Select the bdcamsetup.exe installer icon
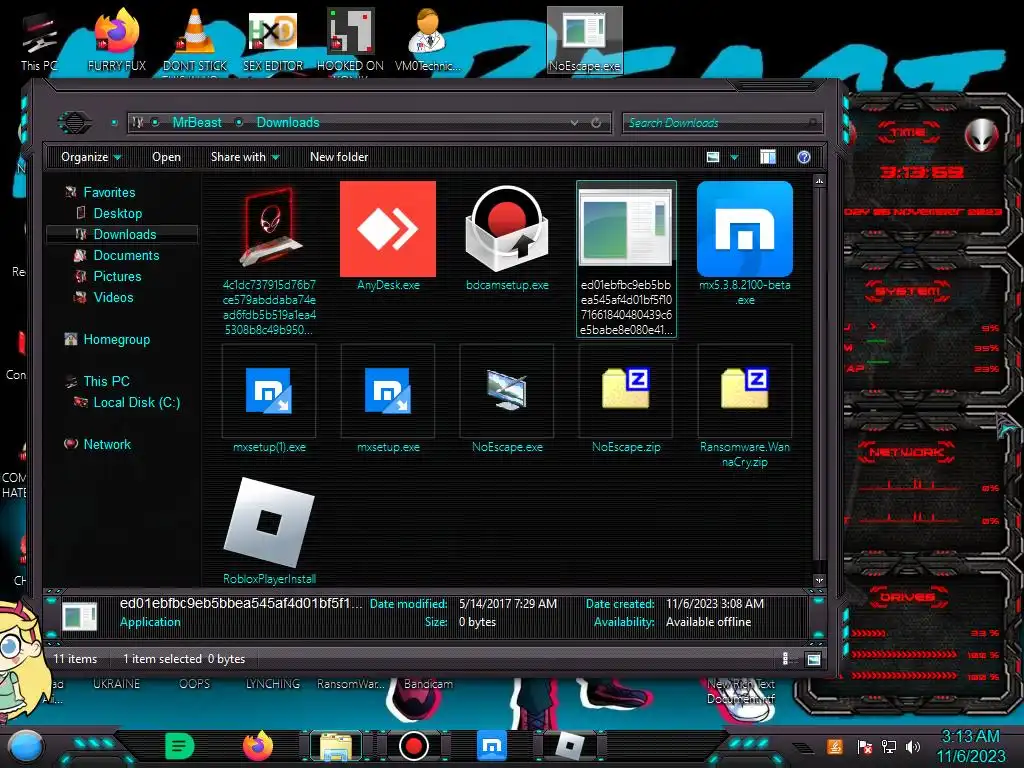This screenshot has width=1024, height=768. [x=507, y=229]
